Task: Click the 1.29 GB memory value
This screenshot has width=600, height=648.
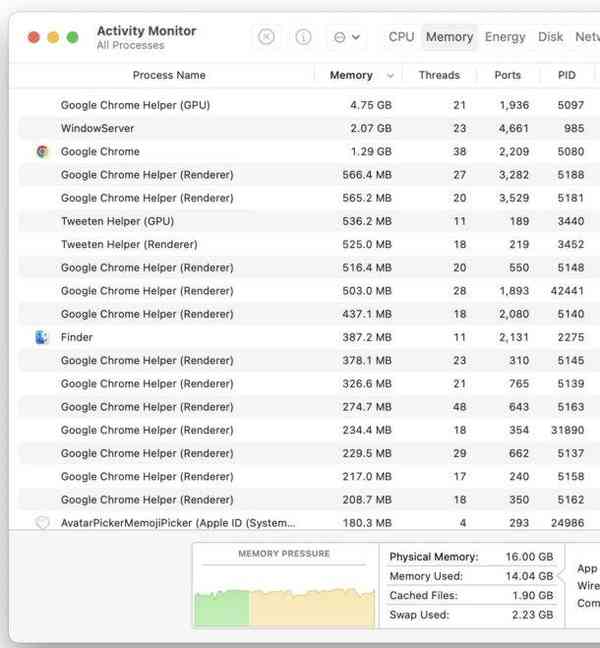Action: 371,152
